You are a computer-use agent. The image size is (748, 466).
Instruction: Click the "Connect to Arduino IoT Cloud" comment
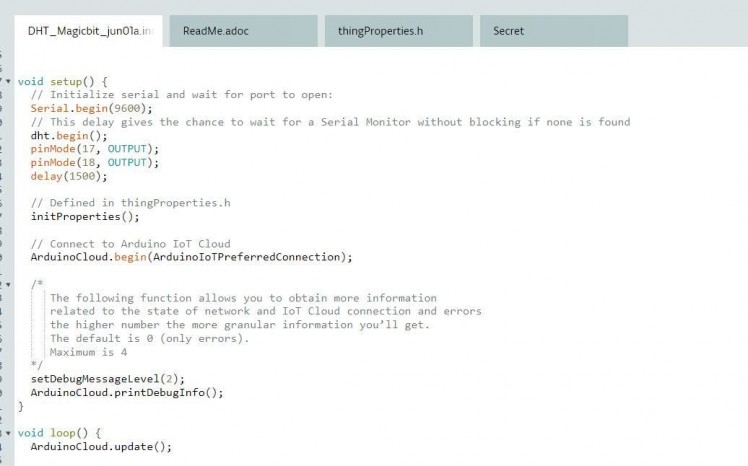coord(131,243)
